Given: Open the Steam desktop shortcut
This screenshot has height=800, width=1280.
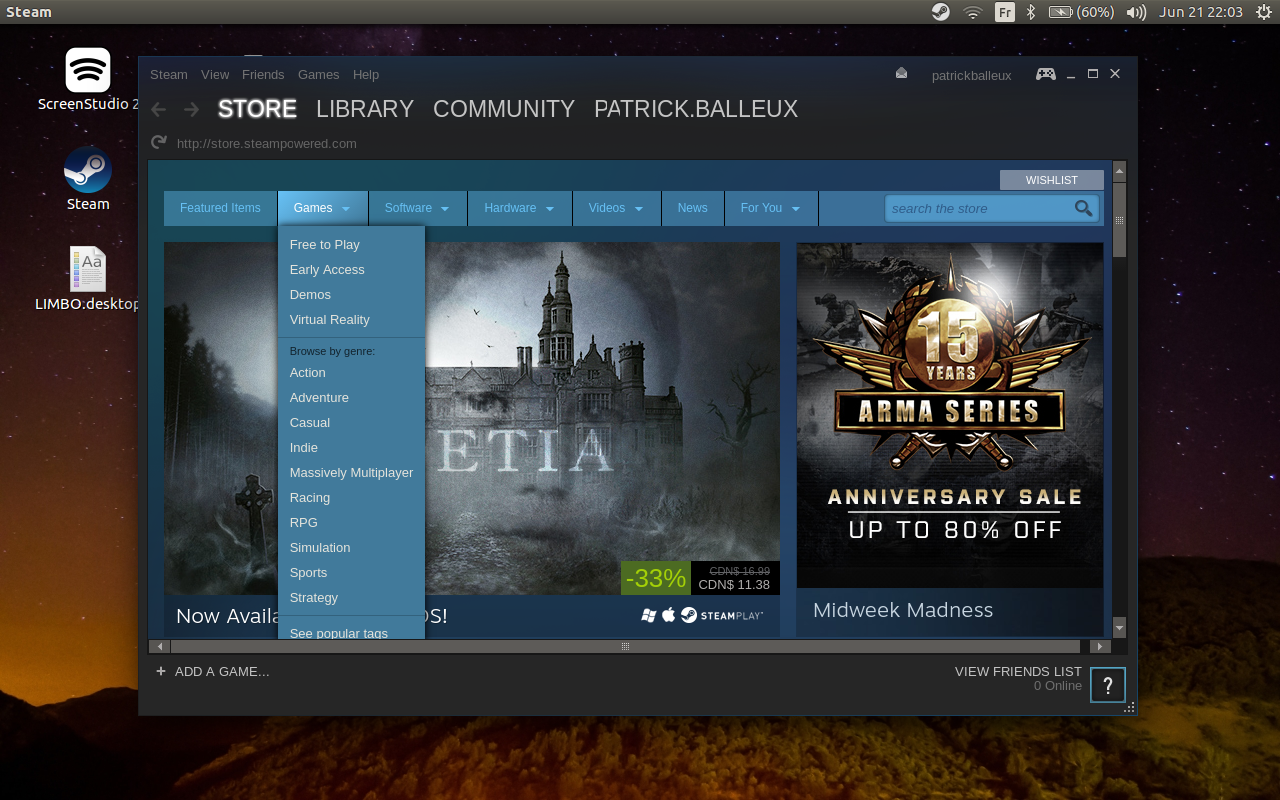Looking at the screenshot, I should (x=88, y=170).
